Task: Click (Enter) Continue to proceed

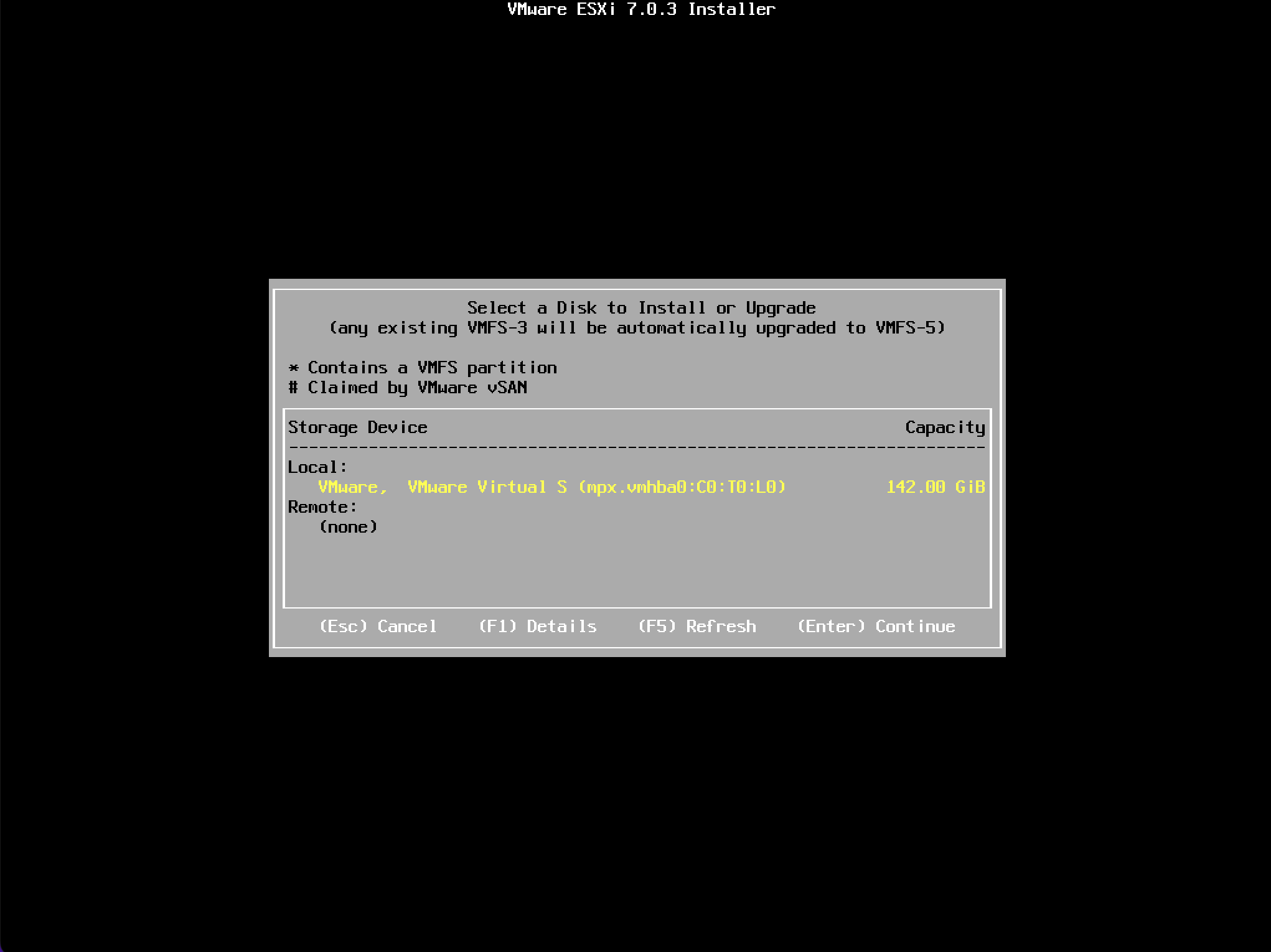Action: click(876, 626)
